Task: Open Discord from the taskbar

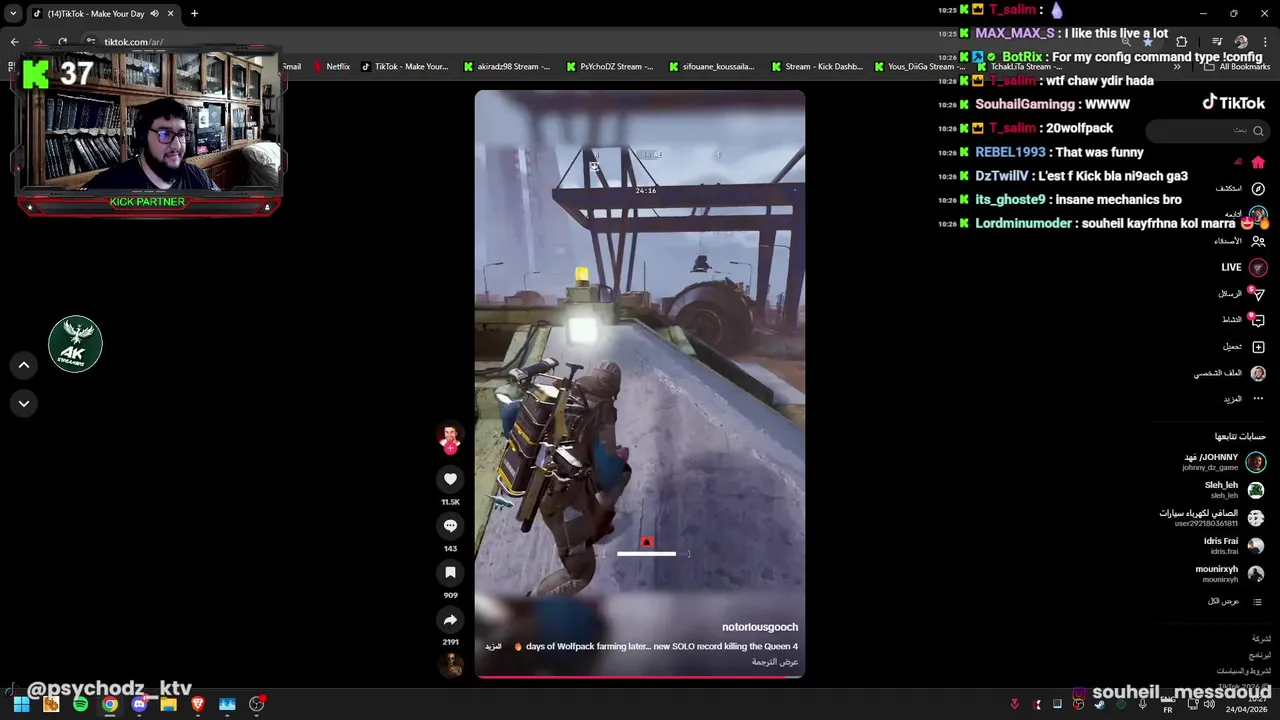Action: pos(139,704)
